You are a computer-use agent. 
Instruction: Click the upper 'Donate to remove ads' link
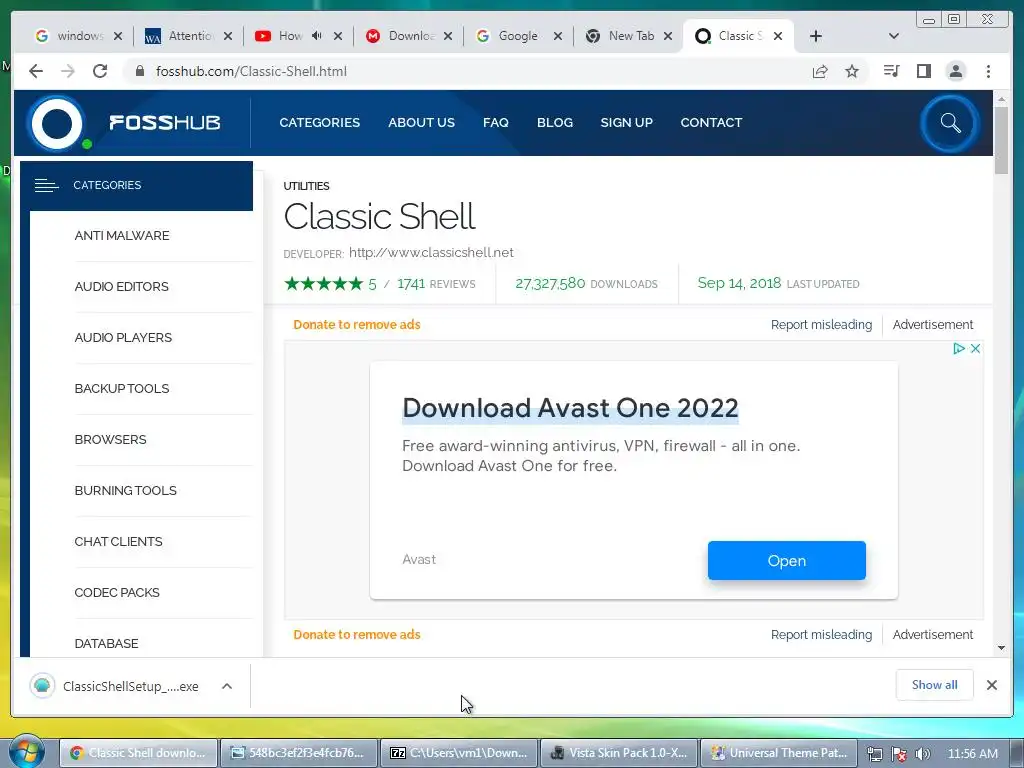click(357, 325)
